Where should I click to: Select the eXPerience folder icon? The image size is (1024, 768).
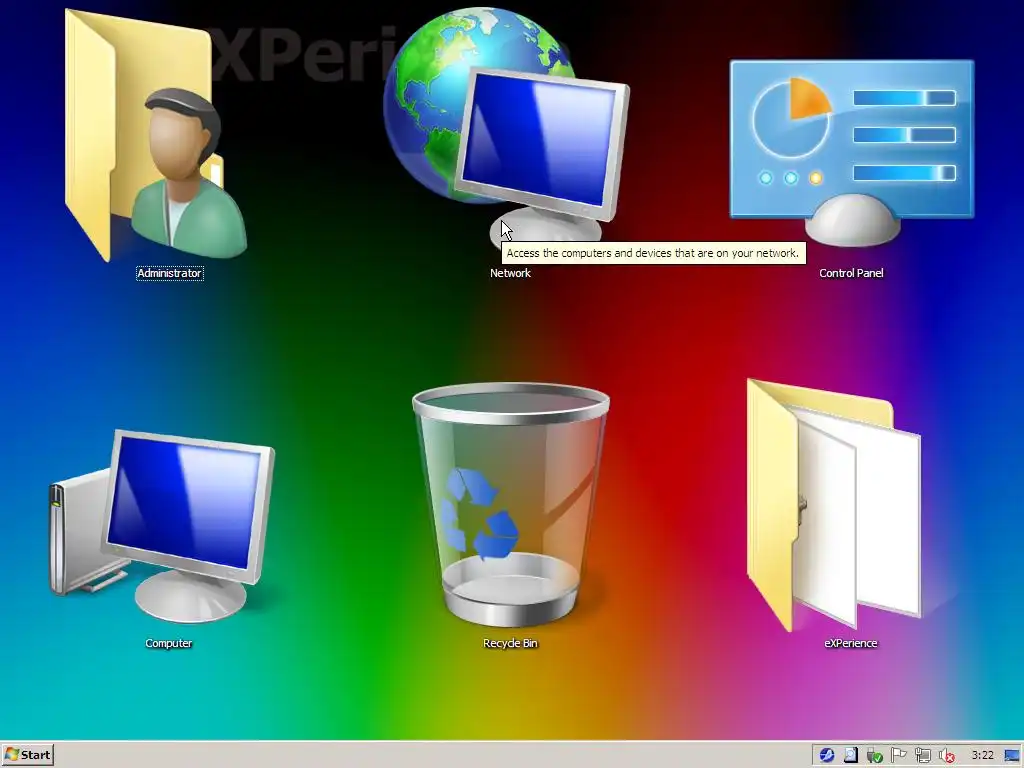[x=834, y=505]
